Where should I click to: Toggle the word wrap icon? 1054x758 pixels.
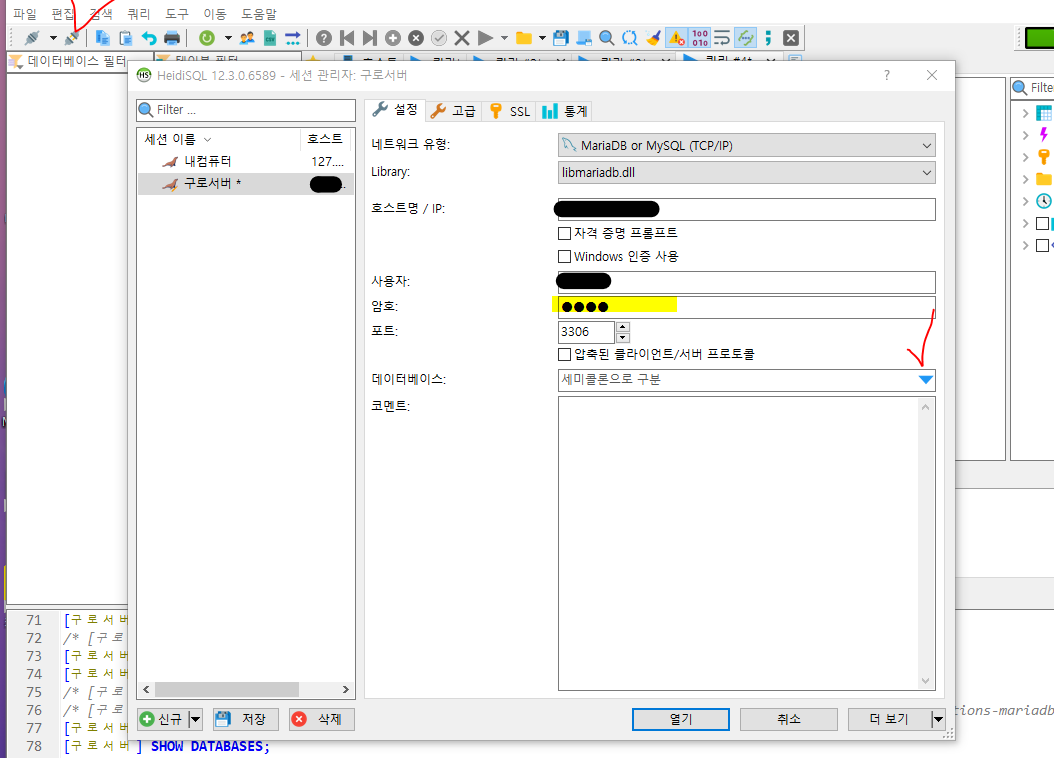pyautogui.click(x=723, y=38)
